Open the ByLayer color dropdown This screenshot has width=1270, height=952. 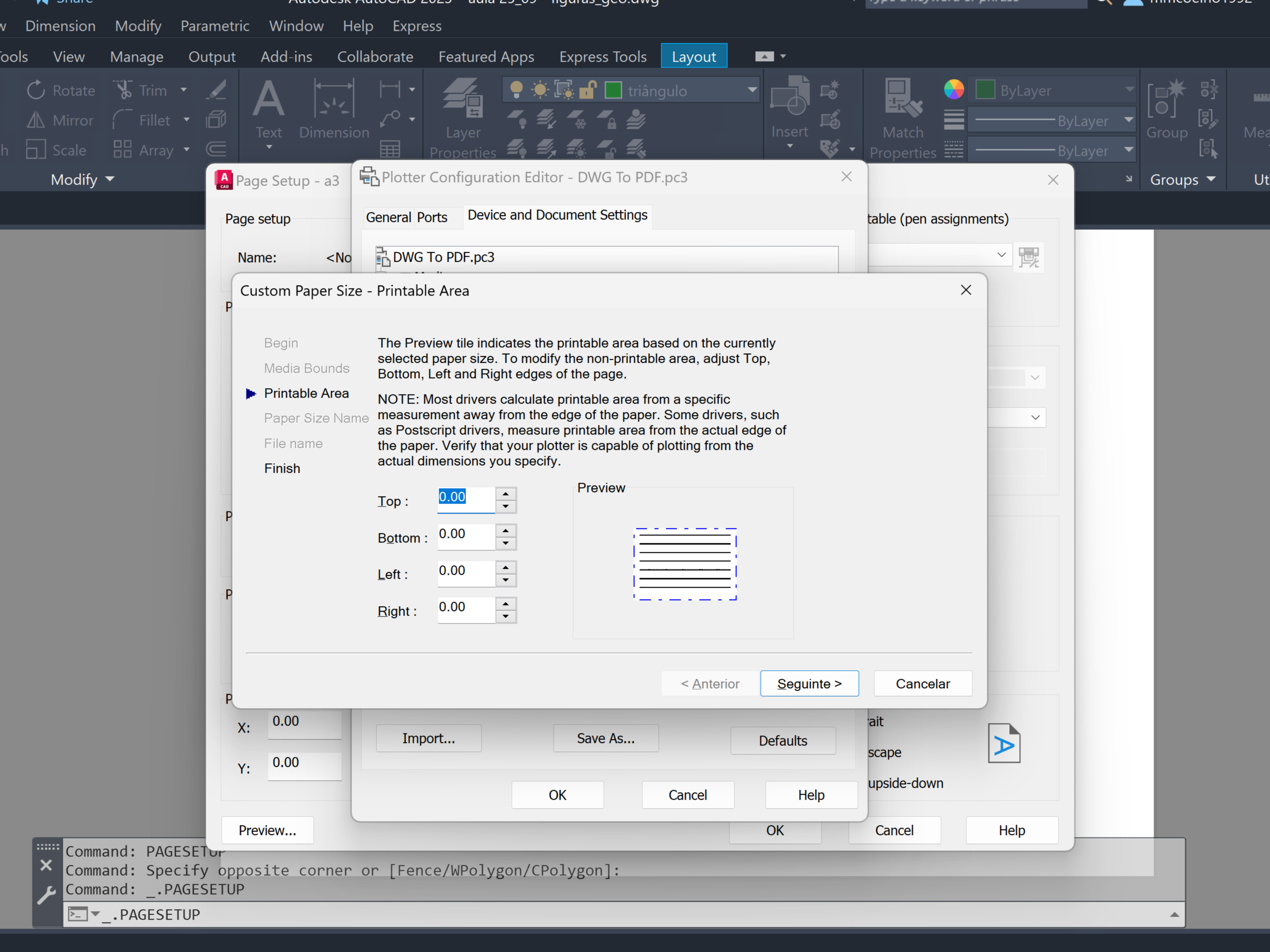pyautogui.click(x=1129, y=90)
